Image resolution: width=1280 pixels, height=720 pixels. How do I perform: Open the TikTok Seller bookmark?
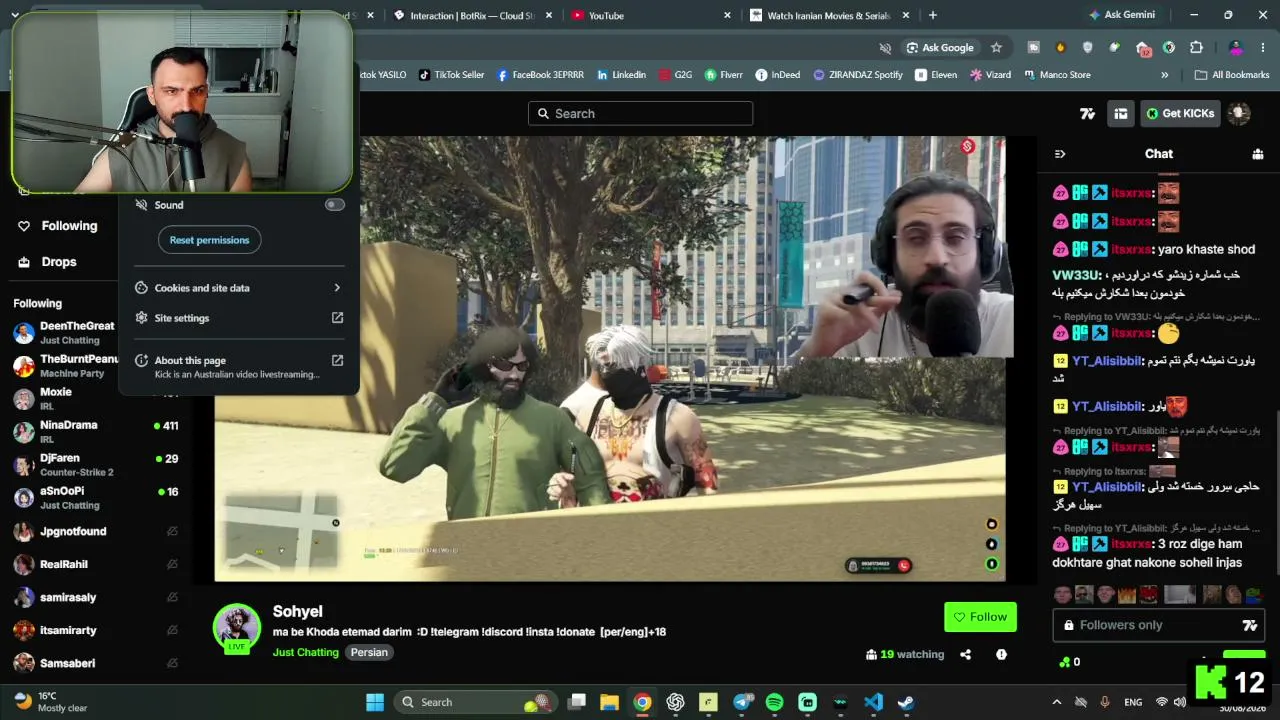[x=451, y=75]
